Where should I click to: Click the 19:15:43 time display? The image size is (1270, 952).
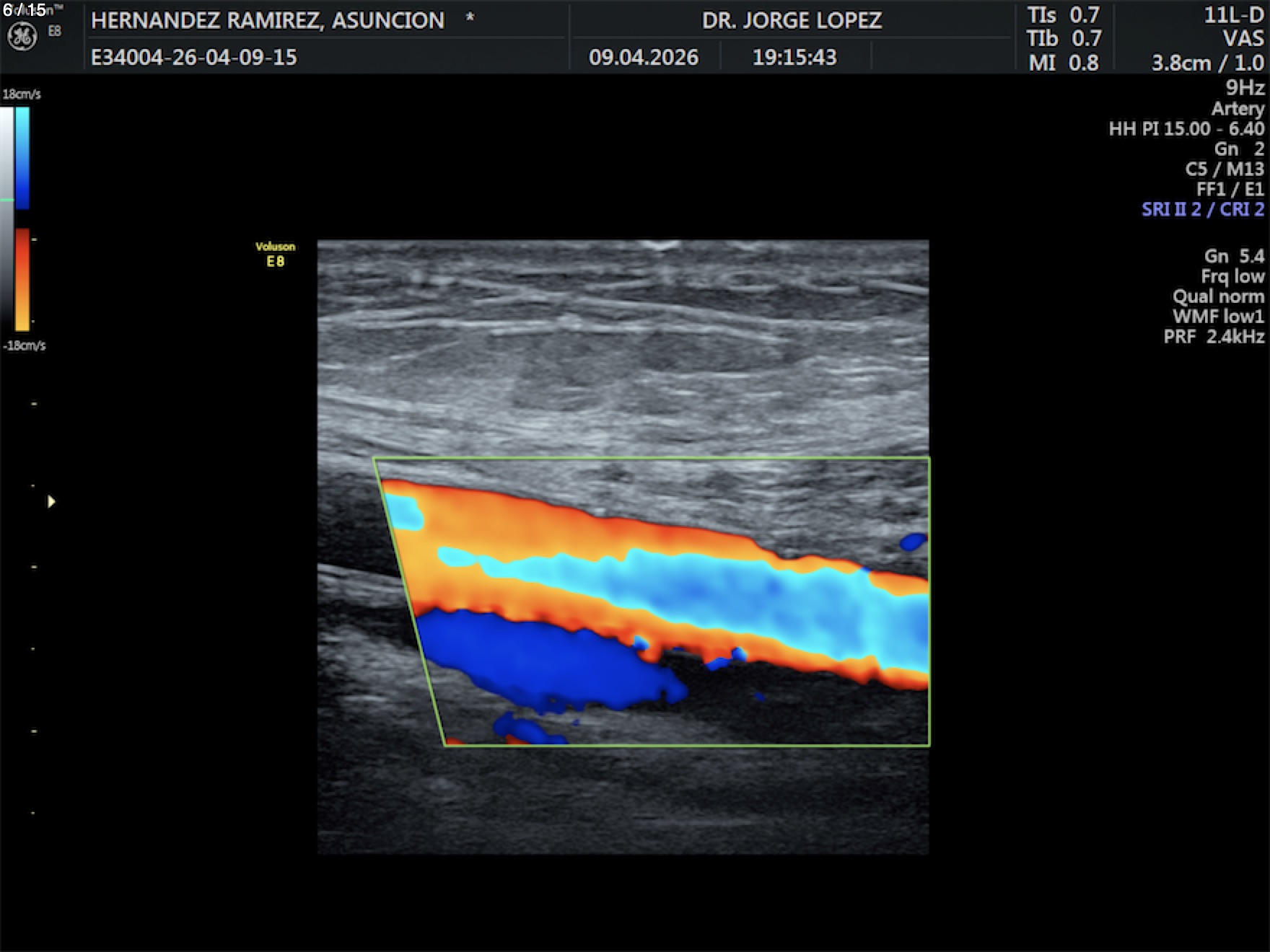click(794, 58)
